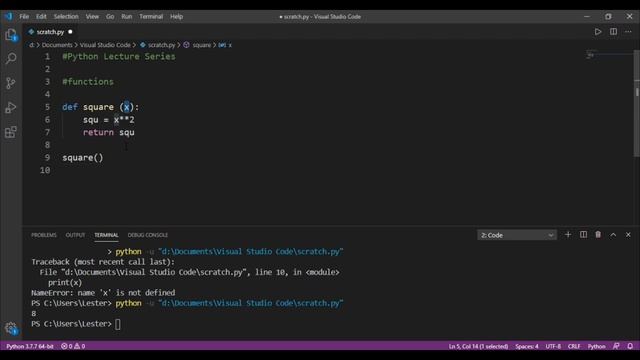Split the editor to the right
Viewport: 640px width, 360px height.
(x=613, y=32)
